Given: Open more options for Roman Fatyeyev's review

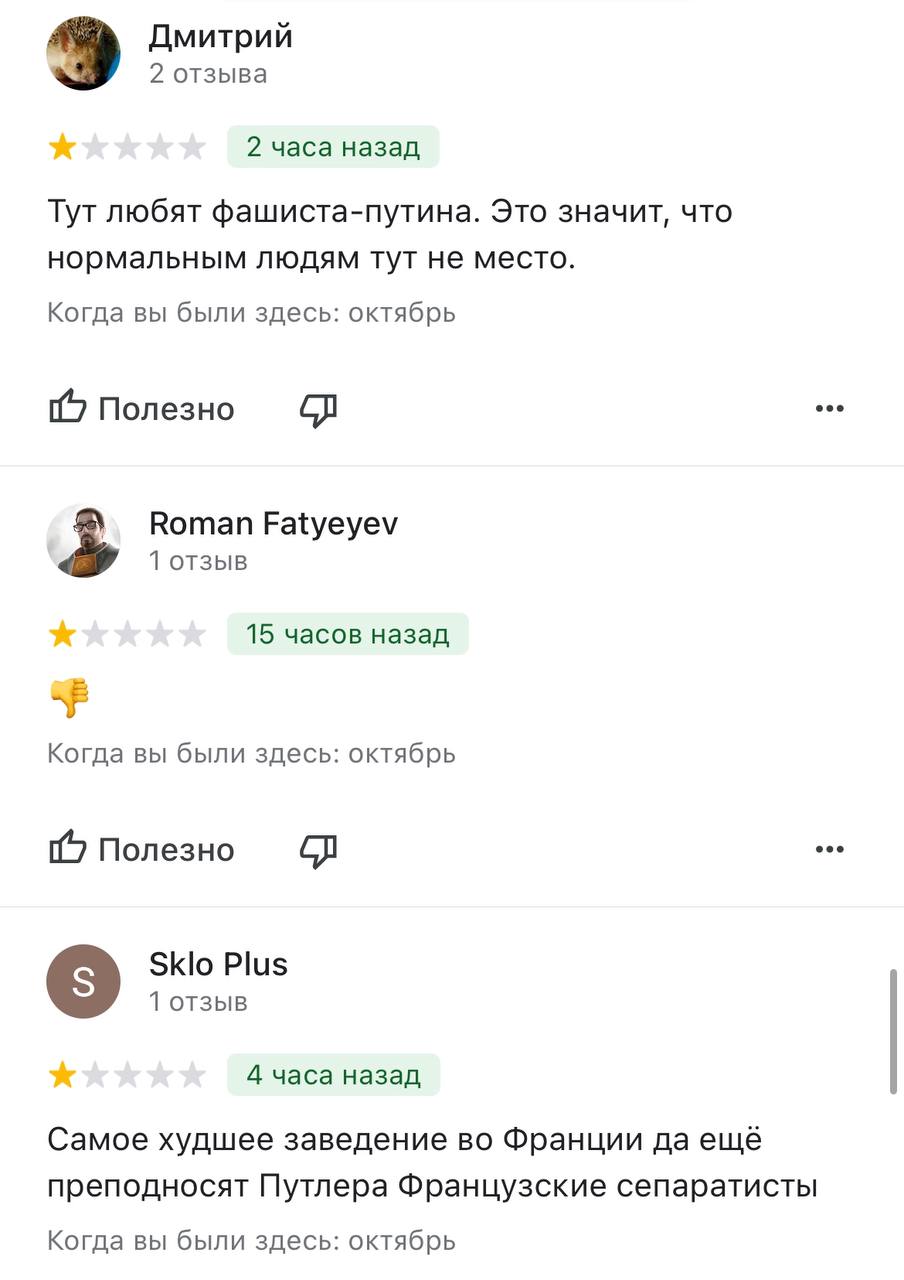Looking at the screenshot, I should 829,849.
